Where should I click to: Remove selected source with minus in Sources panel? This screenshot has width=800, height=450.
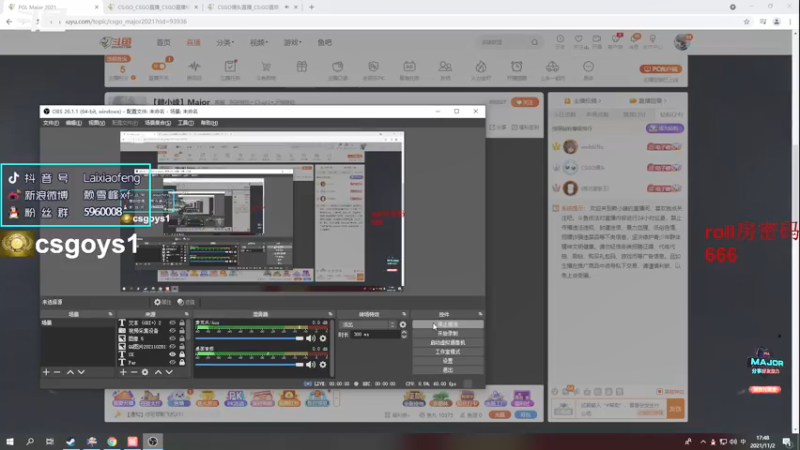pos(134,372)
